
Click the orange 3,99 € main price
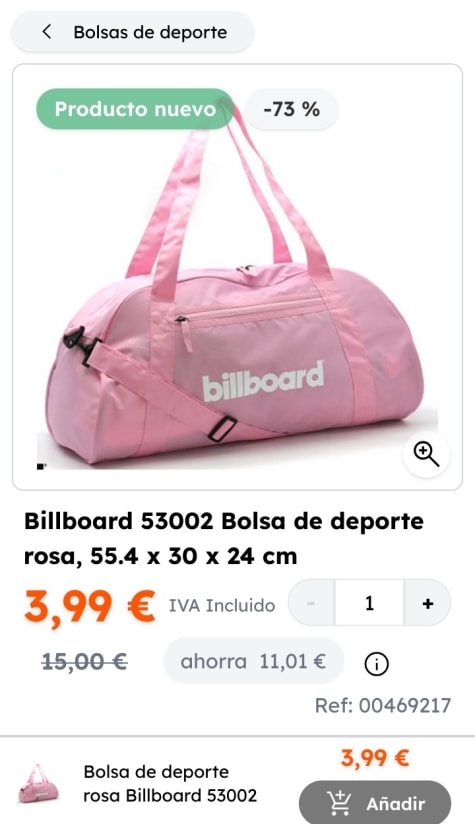[90, 605]
